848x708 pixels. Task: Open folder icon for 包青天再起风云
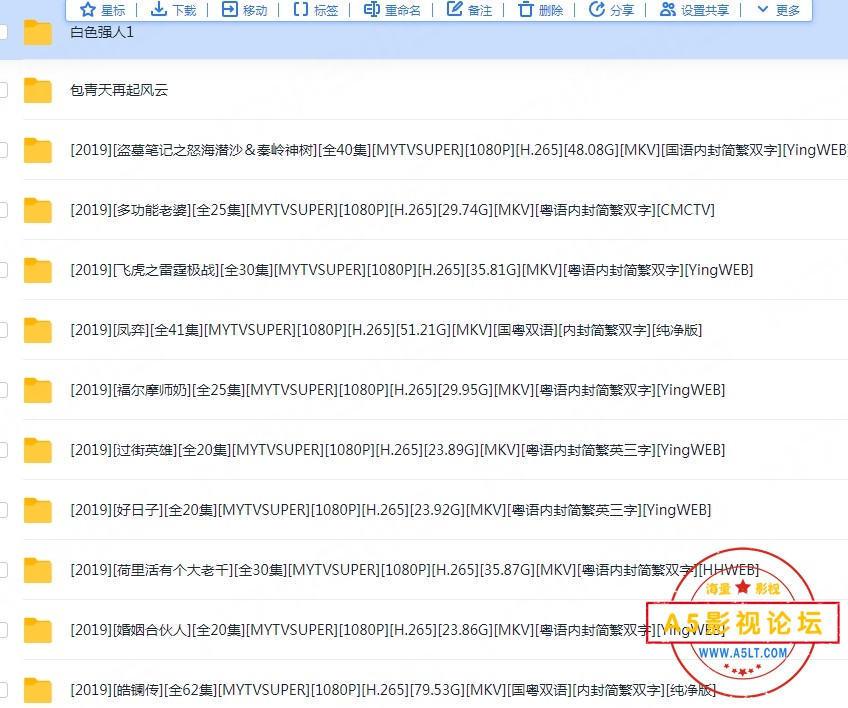(x=37, y=90)
